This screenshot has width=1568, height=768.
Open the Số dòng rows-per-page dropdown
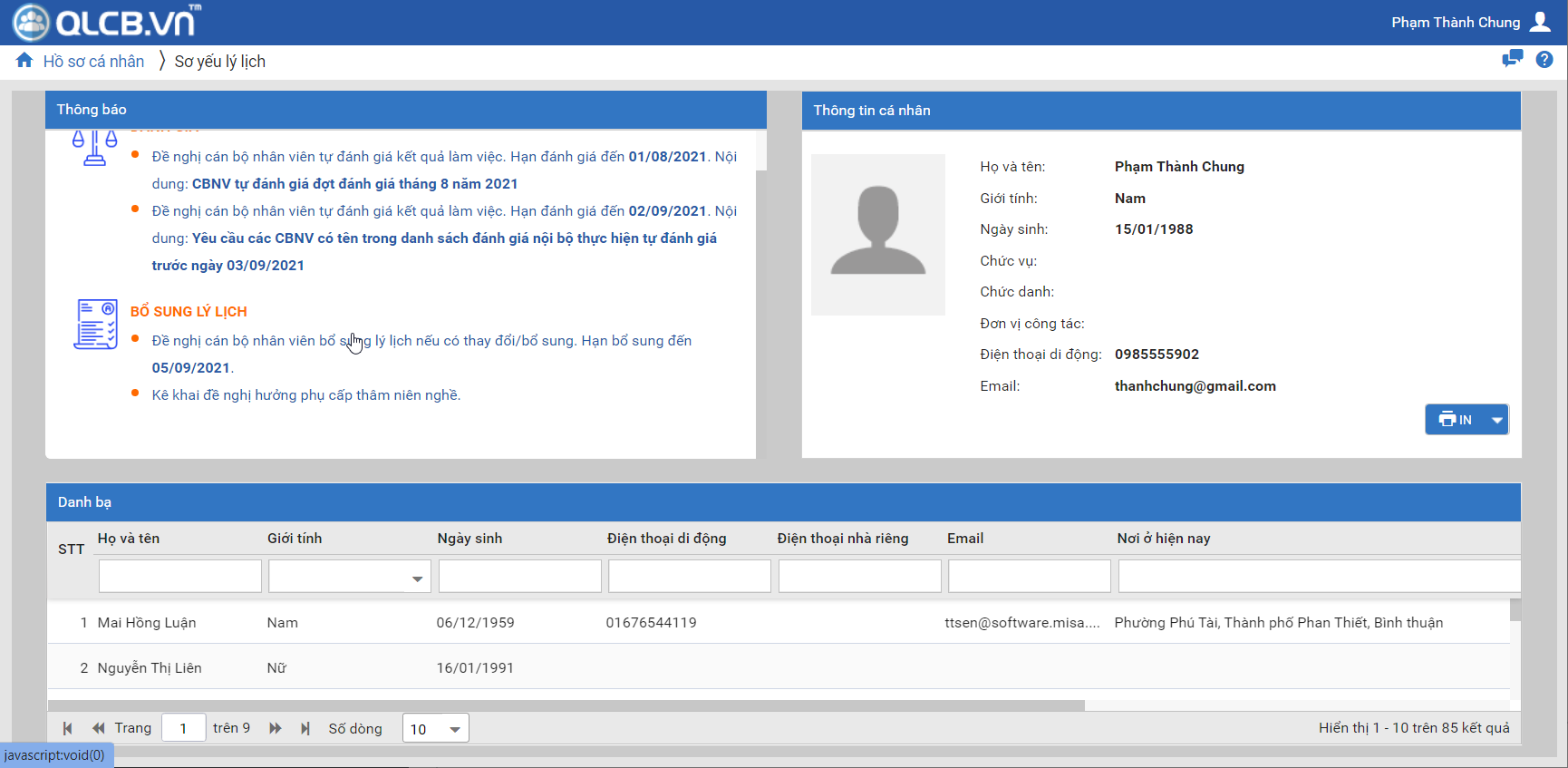454,729
